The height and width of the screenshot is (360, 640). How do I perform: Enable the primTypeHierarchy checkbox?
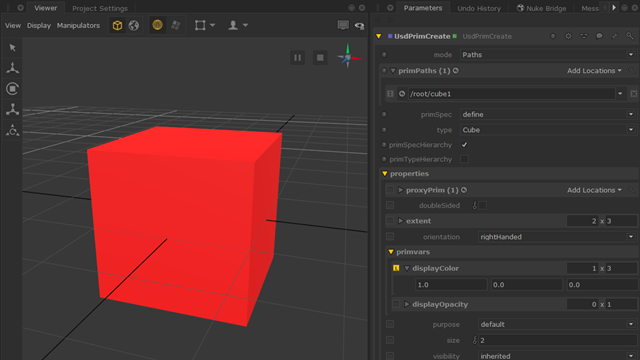click(464, 159)
